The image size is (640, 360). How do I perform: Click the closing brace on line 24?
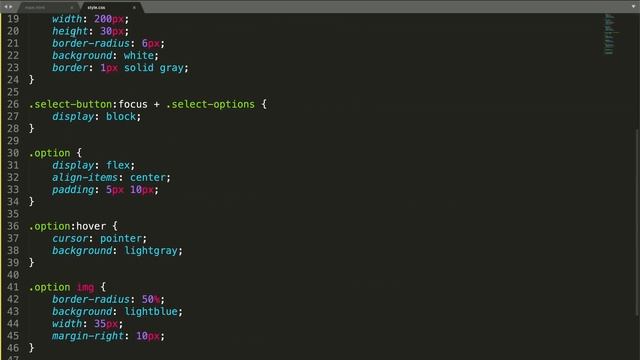[31, 80]
